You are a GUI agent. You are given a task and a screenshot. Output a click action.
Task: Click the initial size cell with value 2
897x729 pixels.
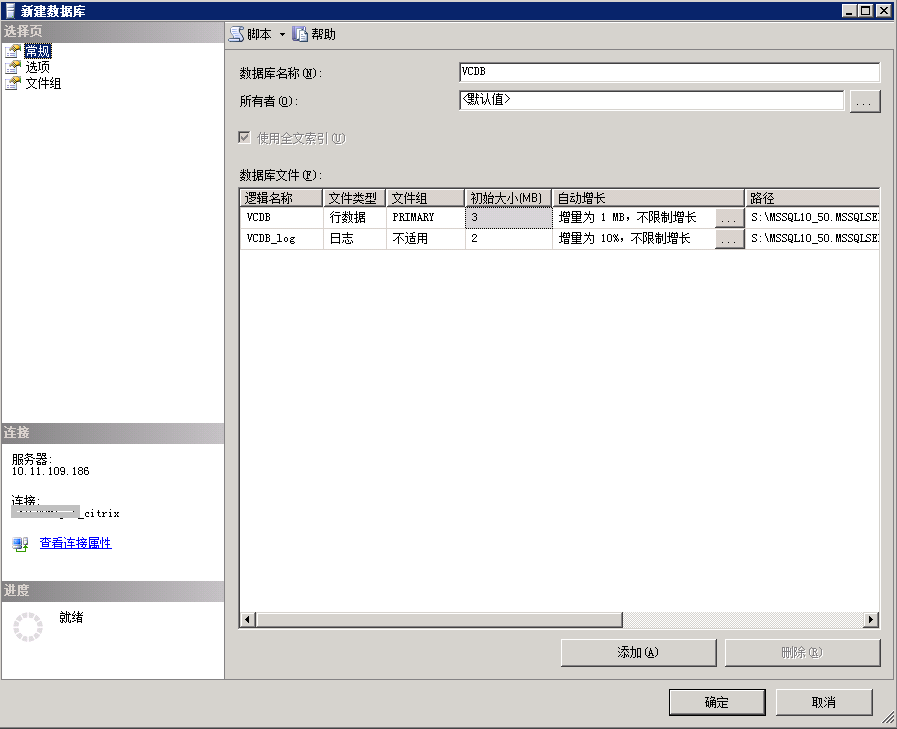[x=509, y=239]
